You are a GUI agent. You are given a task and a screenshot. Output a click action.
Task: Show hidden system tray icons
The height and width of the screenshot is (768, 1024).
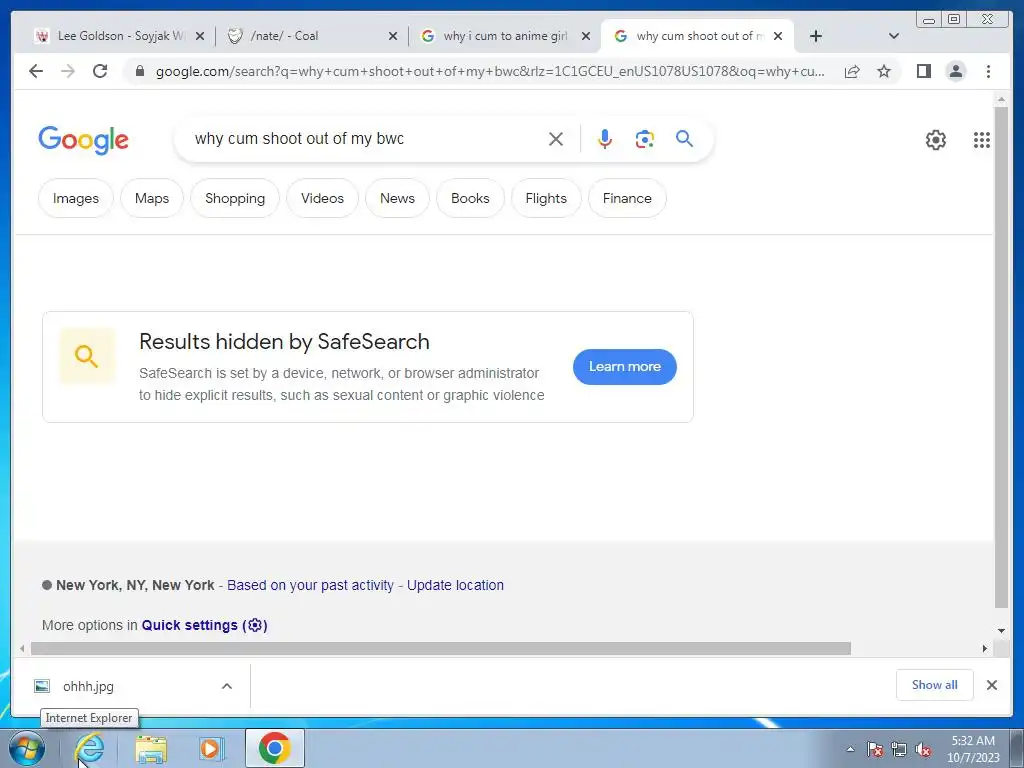pyautogui.click(x=850, y=749)
